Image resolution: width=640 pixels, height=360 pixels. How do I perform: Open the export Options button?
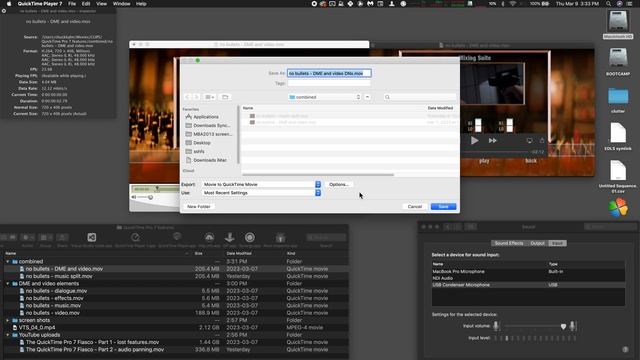(x=339, y=184)
